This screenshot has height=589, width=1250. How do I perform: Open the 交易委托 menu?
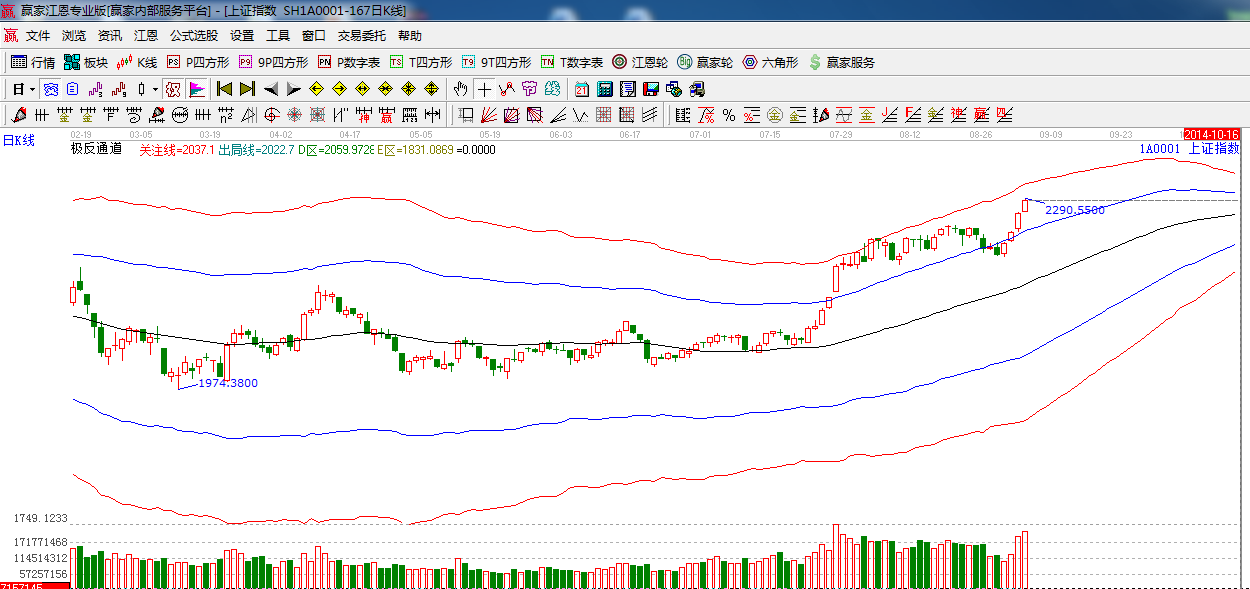point(361,36)
